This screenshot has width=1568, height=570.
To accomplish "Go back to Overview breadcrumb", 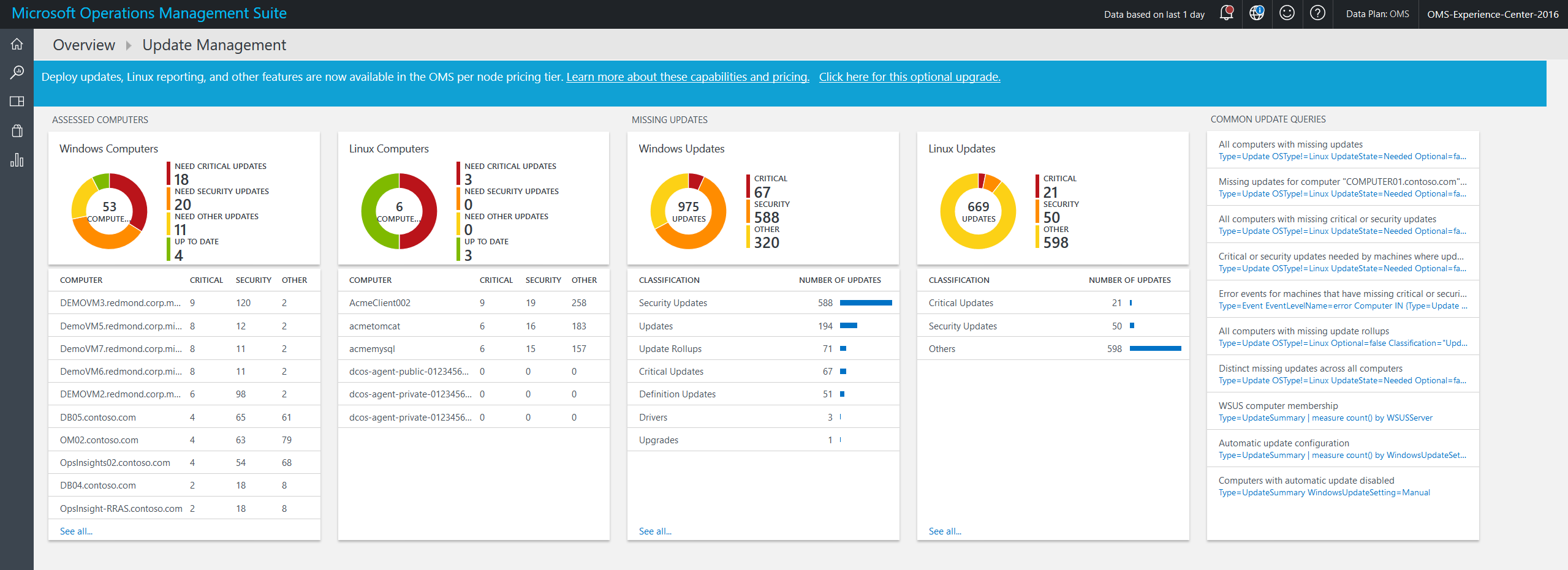I will (x=84, y=45).
